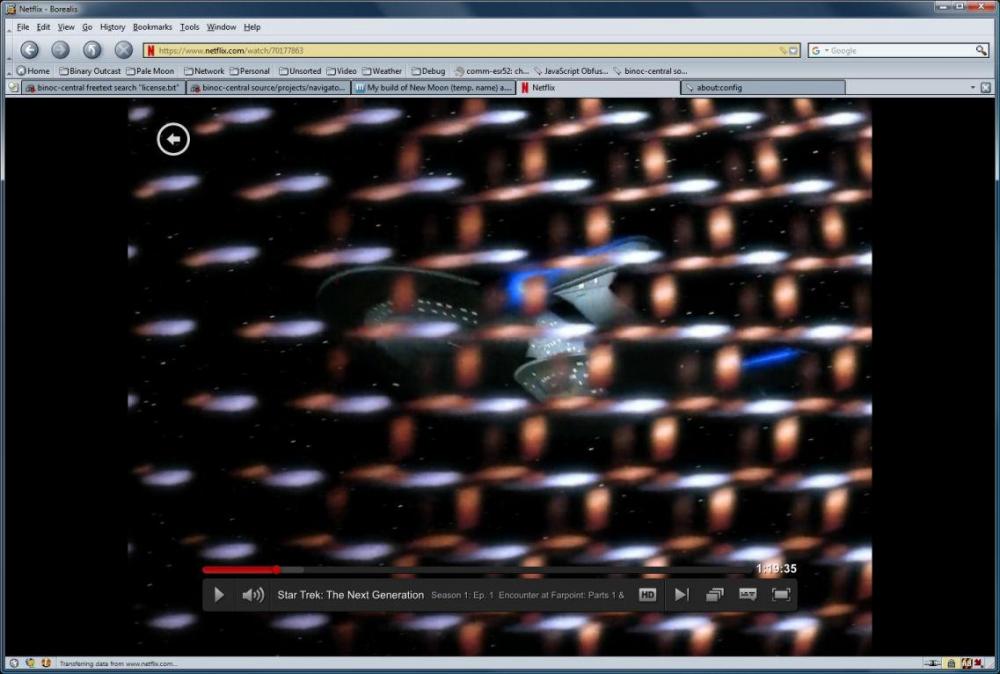Toggle HD quality in the player
Image resolution: width=1000 pixels, height=674 pixels.
(x=647, y=595)
